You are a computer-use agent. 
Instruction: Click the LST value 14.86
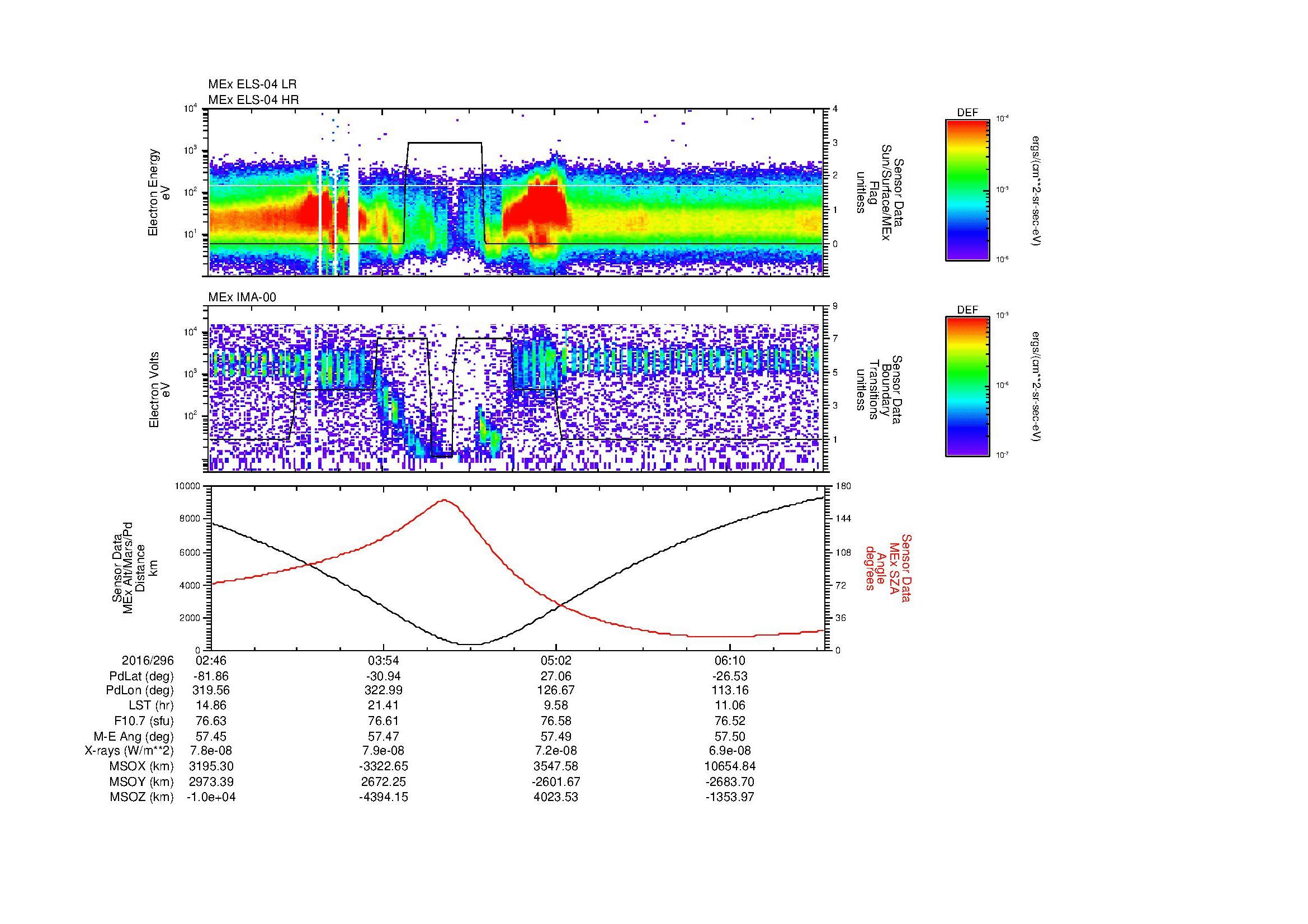(x=211, y=706)
